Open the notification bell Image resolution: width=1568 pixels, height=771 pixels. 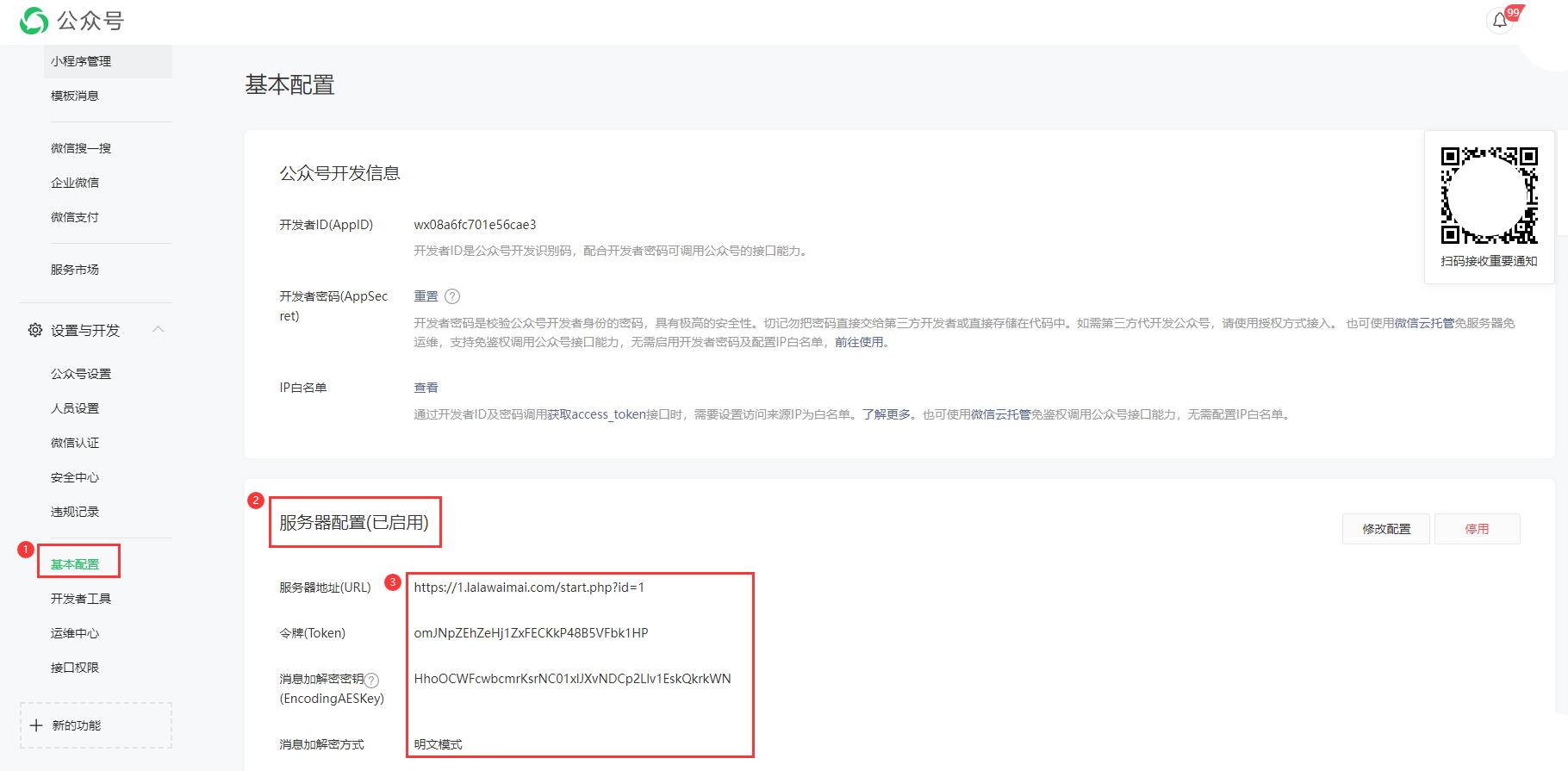click(1500, 21)
